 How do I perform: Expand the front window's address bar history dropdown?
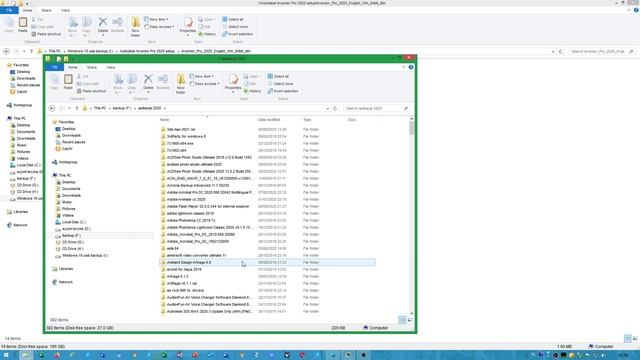327,108
